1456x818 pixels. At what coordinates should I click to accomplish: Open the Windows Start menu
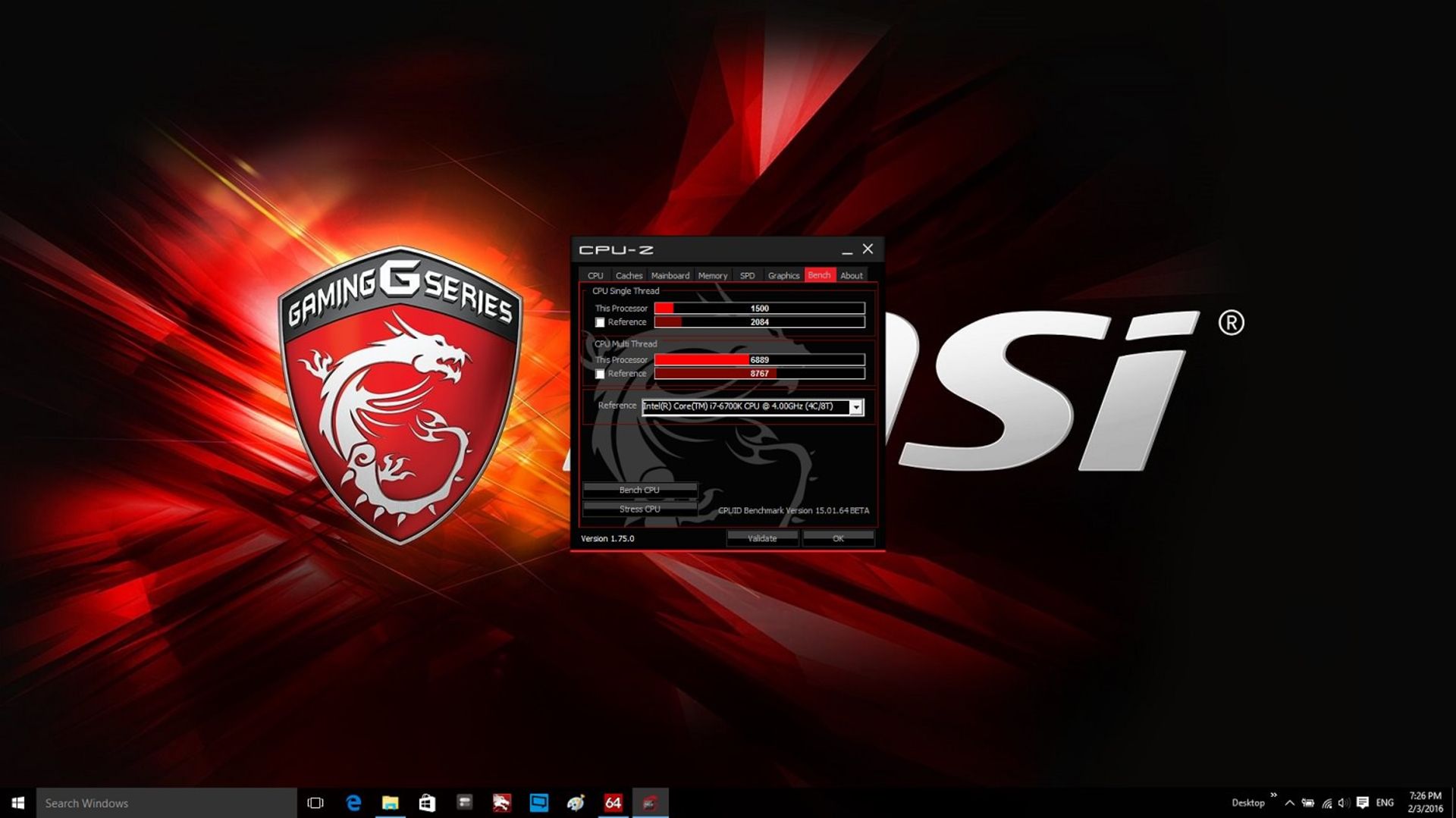18,803
